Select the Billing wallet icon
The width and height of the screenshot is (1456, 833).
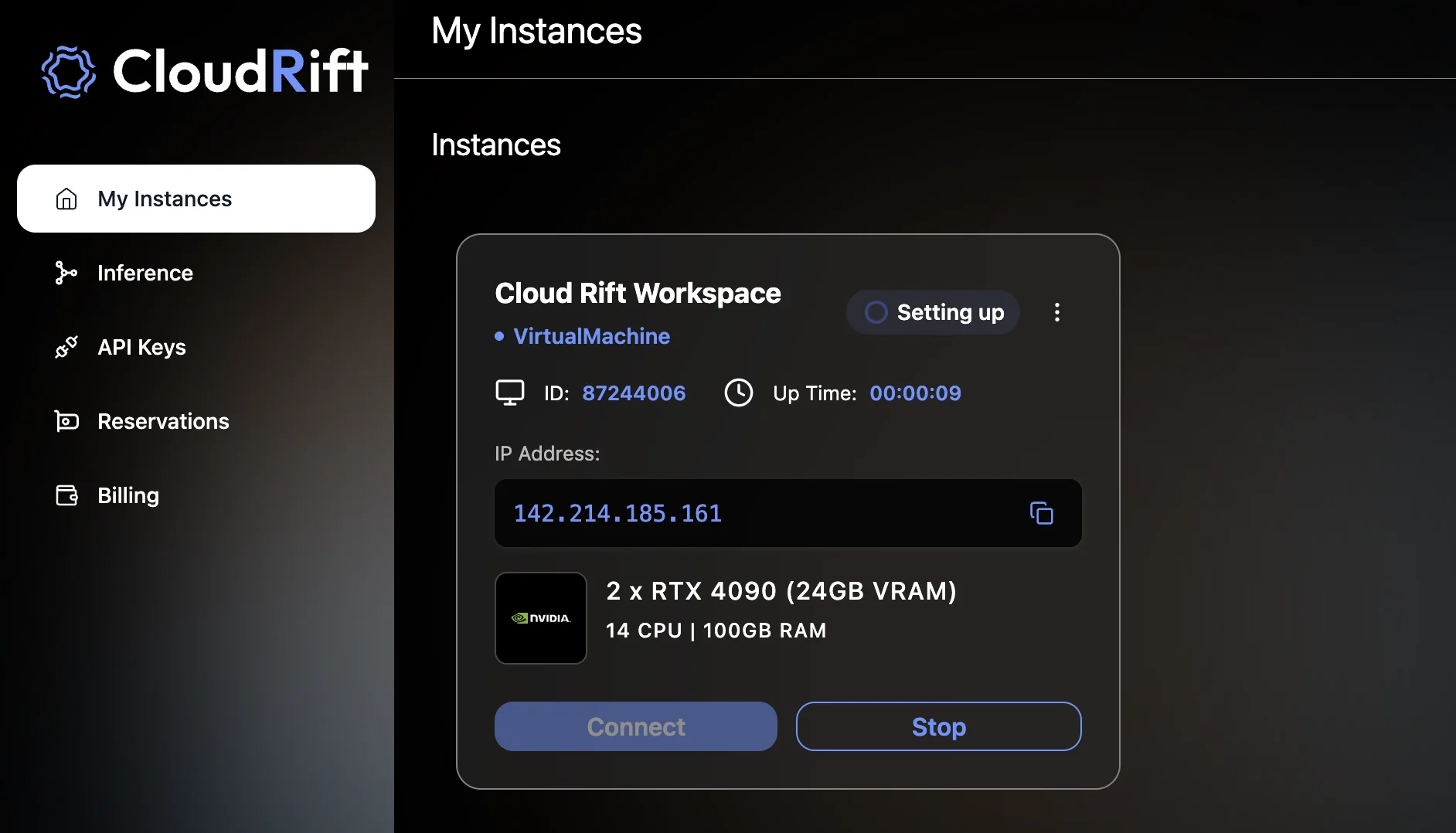click(66, 495)
